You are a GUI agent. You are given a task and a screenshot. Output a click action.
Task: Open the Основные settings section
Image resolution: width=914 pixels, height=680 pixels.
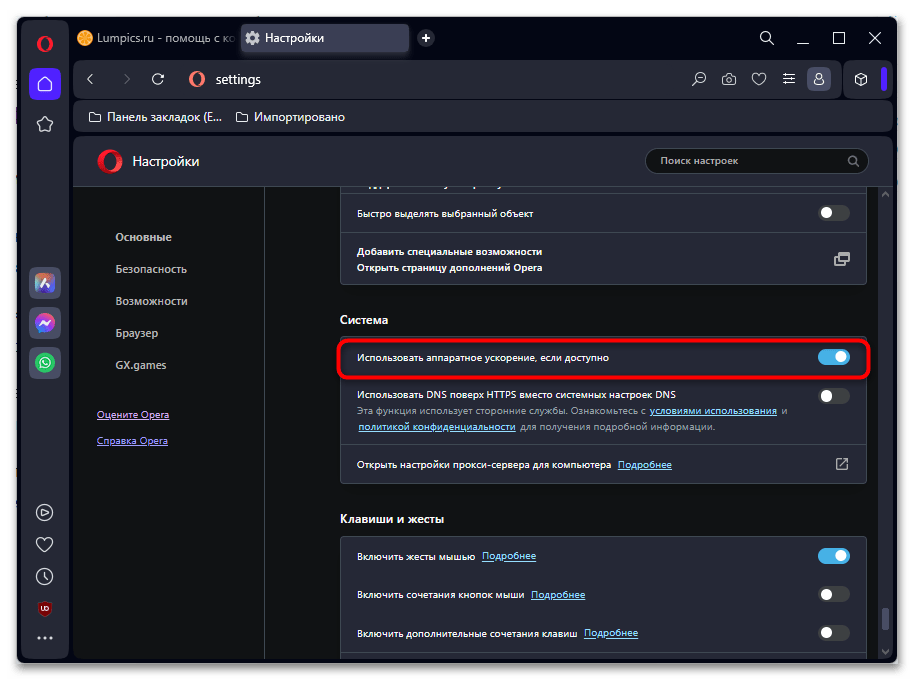pos(143,237)
